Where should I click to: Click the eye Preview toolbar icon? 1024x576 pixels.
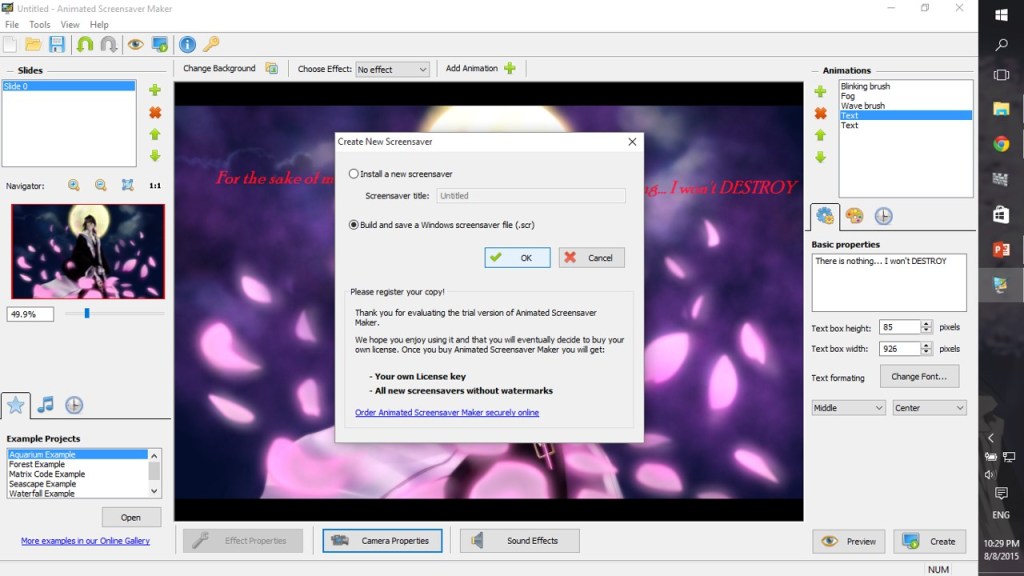[x=135, y=44]
